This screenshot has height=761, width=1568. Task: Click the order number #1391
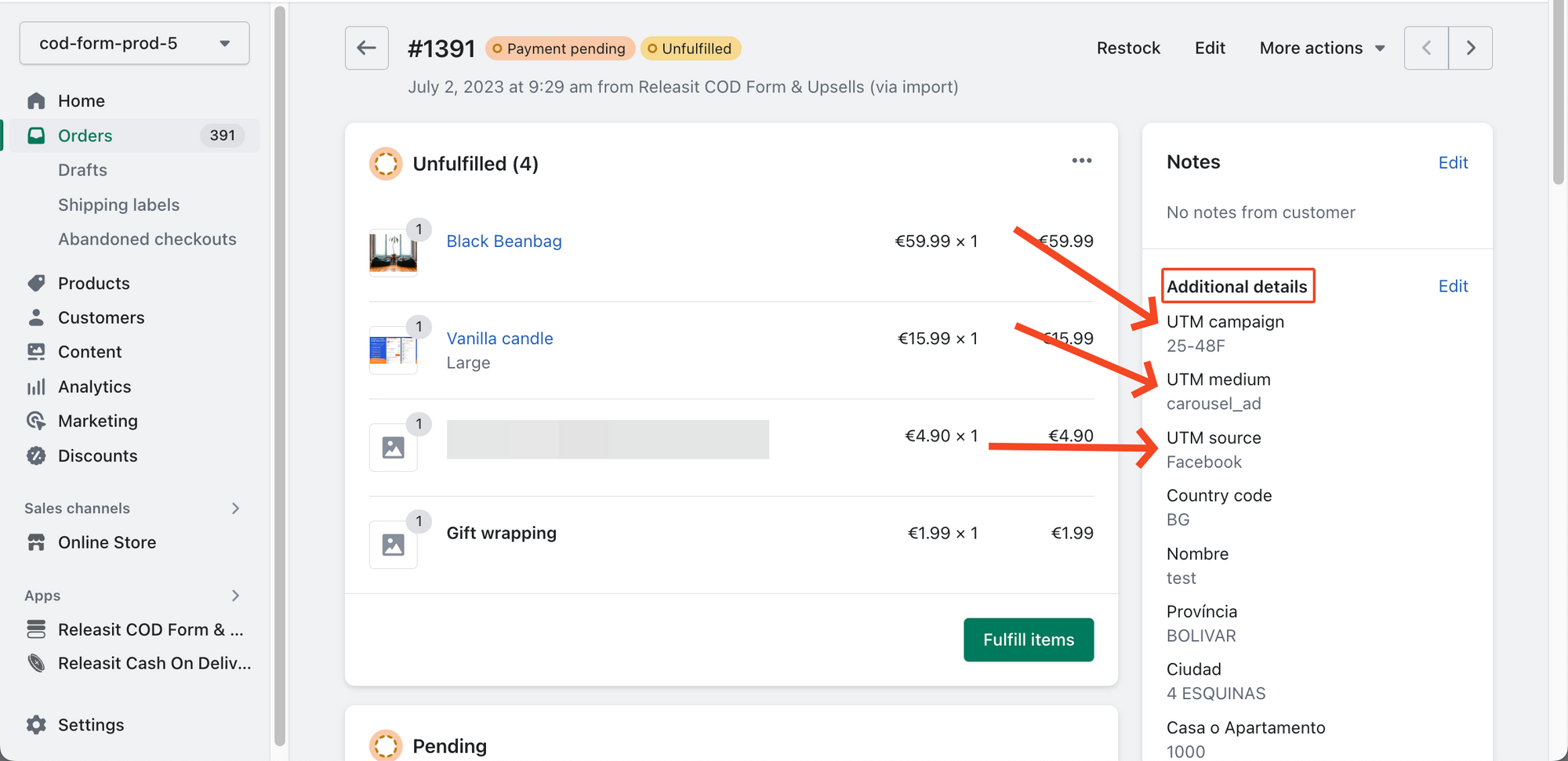tap(441, 49)
